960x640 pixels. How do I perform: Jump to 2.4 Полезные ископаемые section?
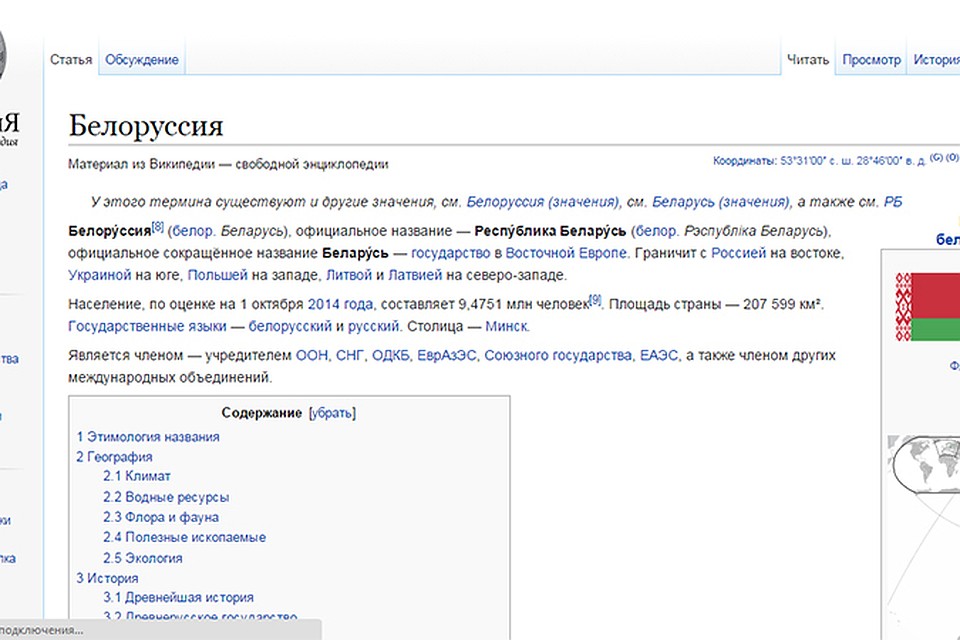coord(184,537)
